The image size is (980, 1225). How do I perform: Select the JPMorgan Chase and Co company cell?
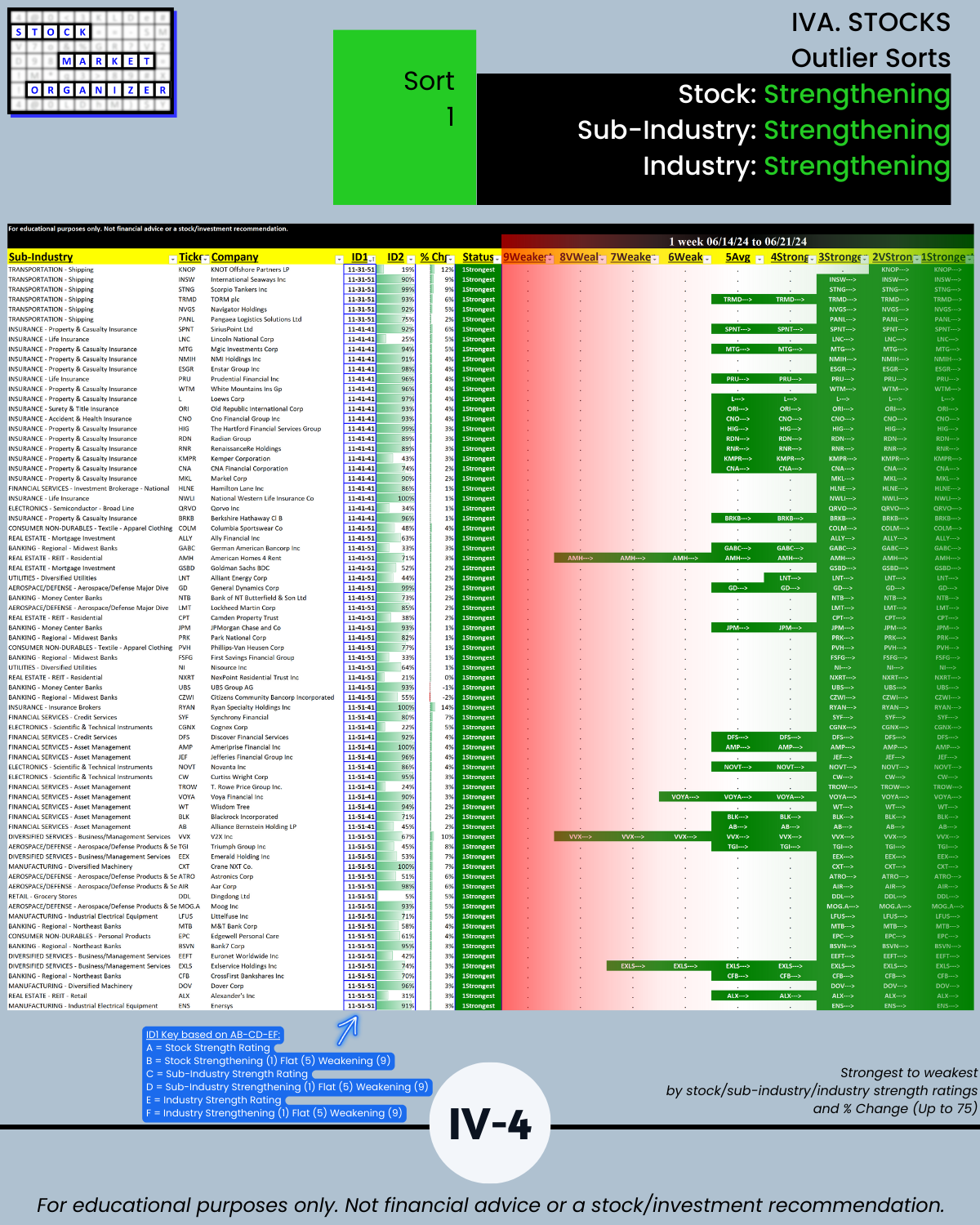pyautogui.click(x=276, y=628)
